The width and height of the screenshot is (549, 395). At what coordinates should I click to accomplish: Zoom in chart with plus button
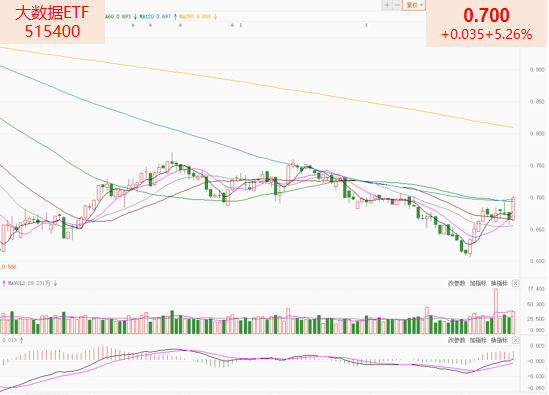pos(387,5)
